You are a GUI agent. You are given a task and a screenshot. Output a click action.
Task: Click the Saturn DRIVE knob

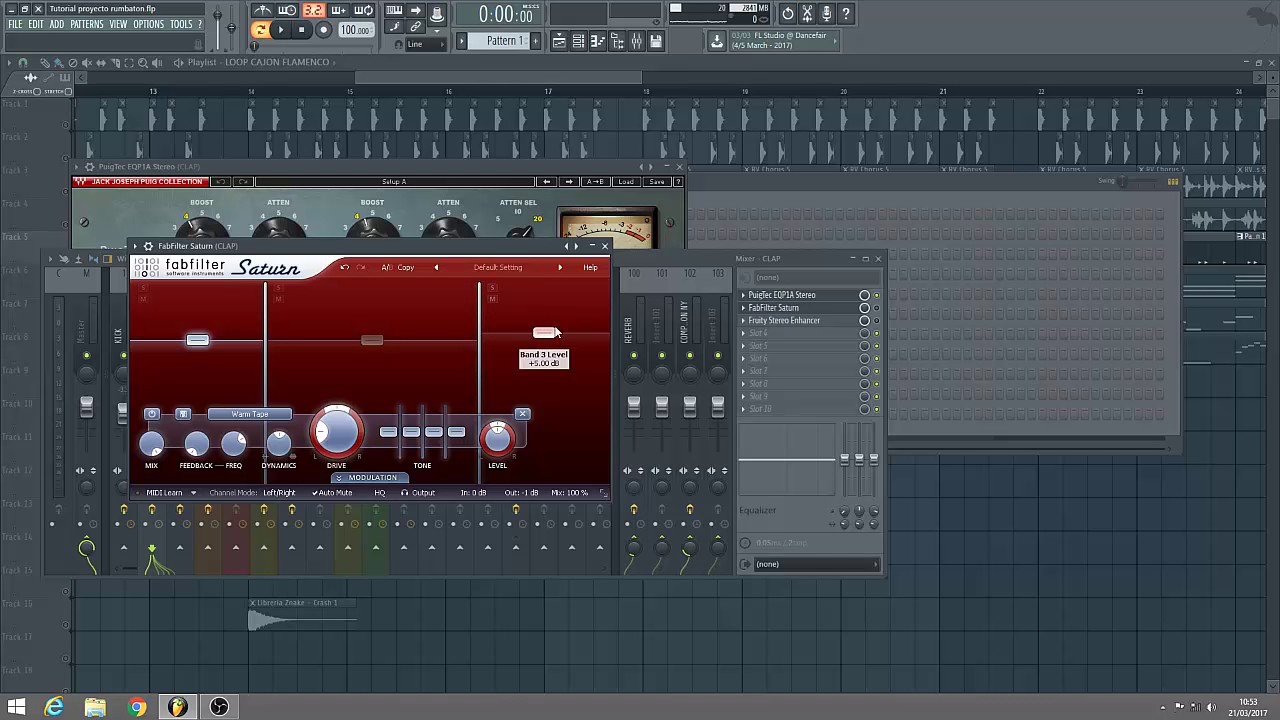click(x=337, y=433)
